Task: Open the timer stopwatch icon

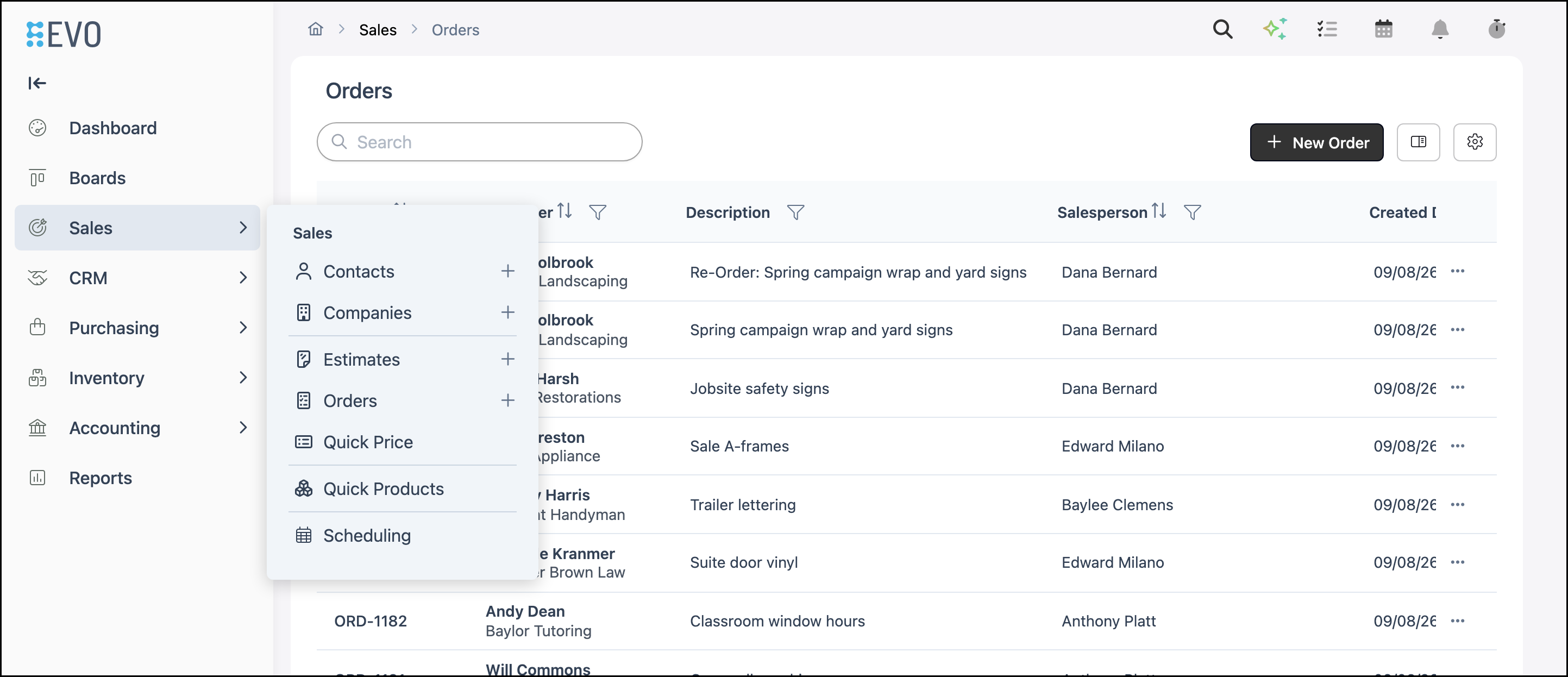Action: click(x=1496, y=29)
